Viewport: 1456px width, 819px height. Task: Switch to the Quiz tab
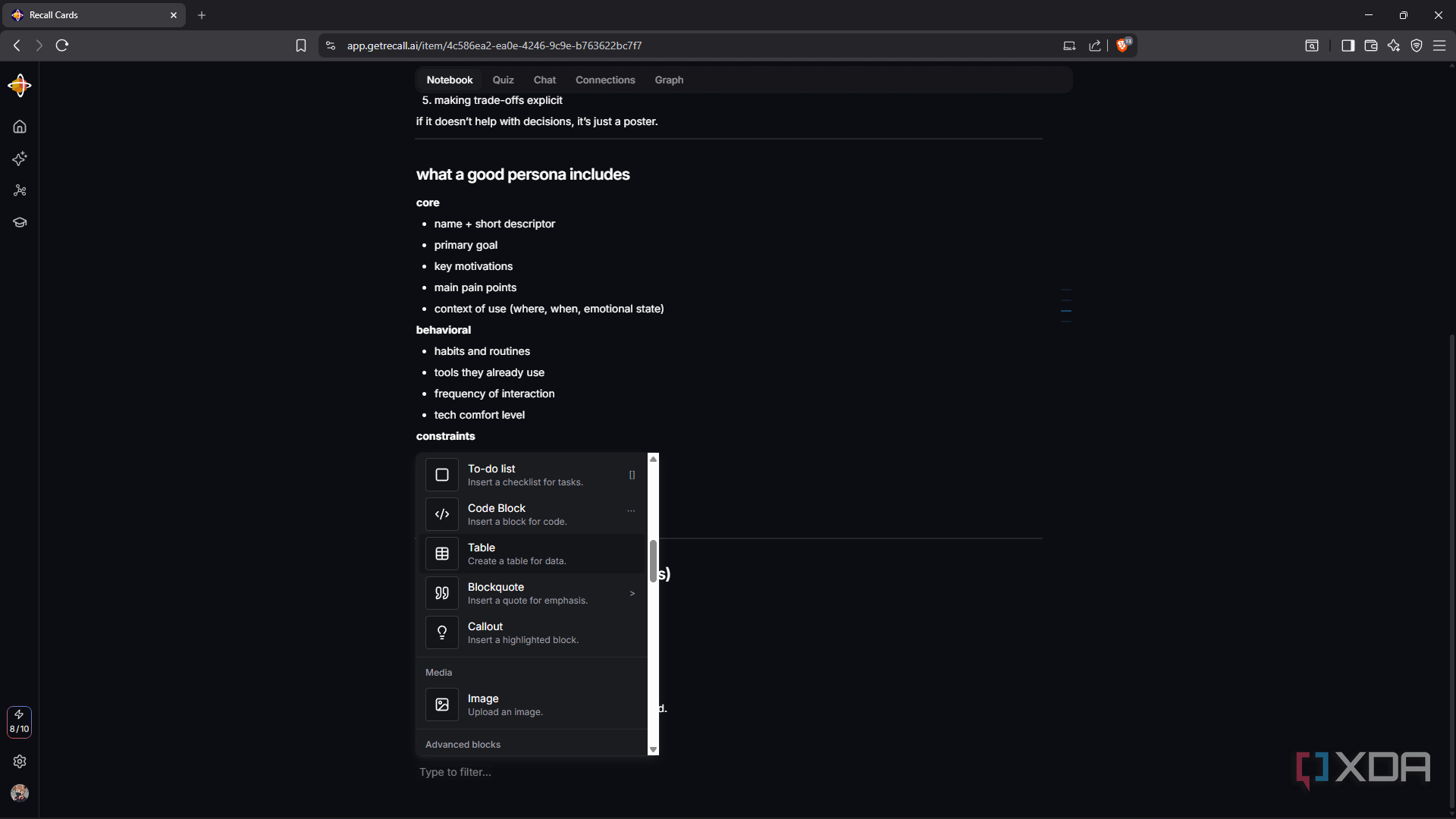[503, 80]
